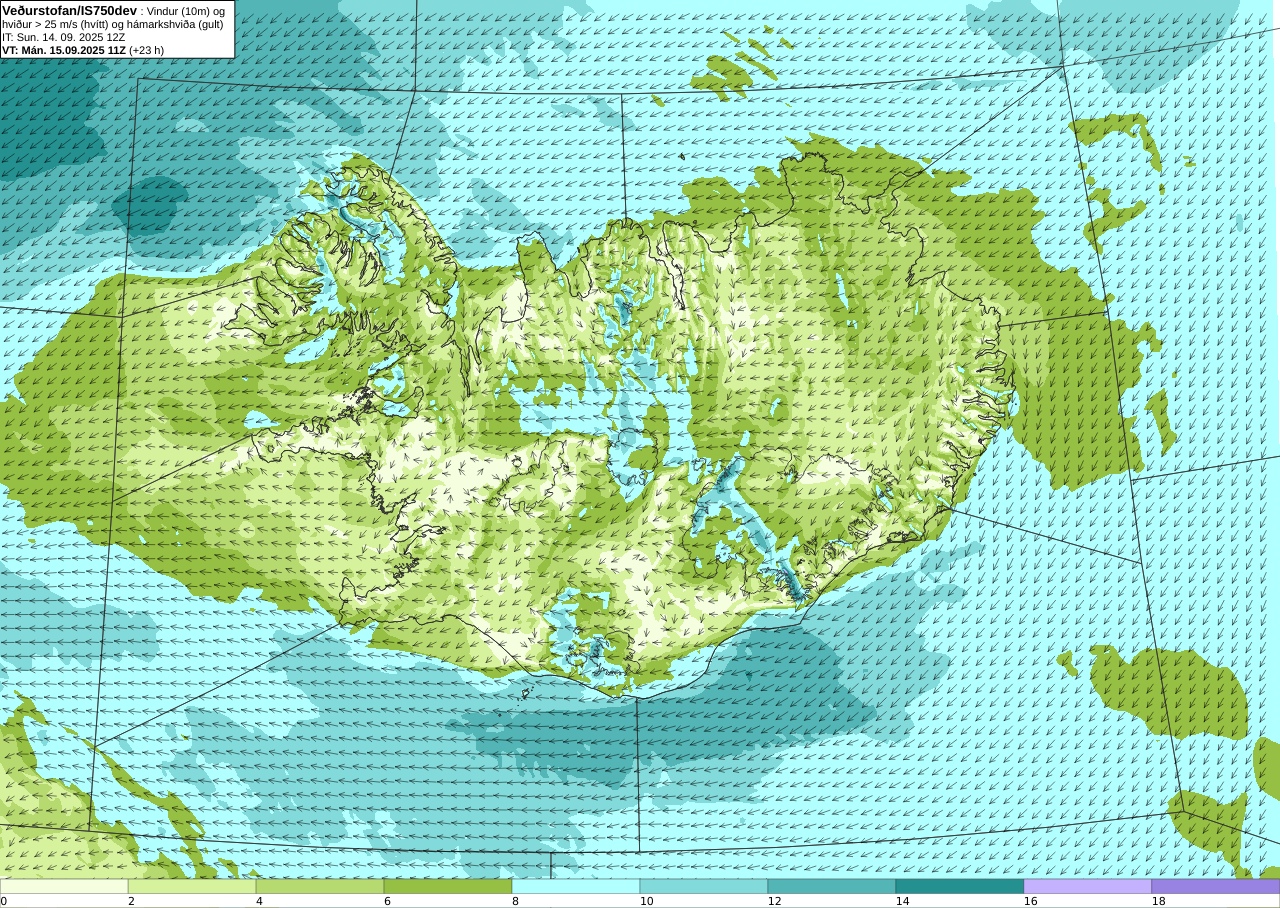The height and width of the screenshot is (908, 1280).
Task: Click the teal 12–14 m/s legend swatch
Action: pos(832,886)
